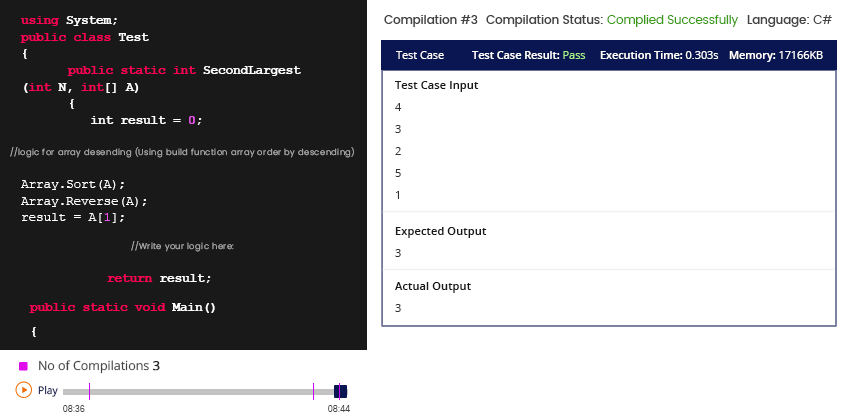Screen dimensions: 850x420
Task: Jump to first compilation marker on timeline
Action: pos(89,391)
